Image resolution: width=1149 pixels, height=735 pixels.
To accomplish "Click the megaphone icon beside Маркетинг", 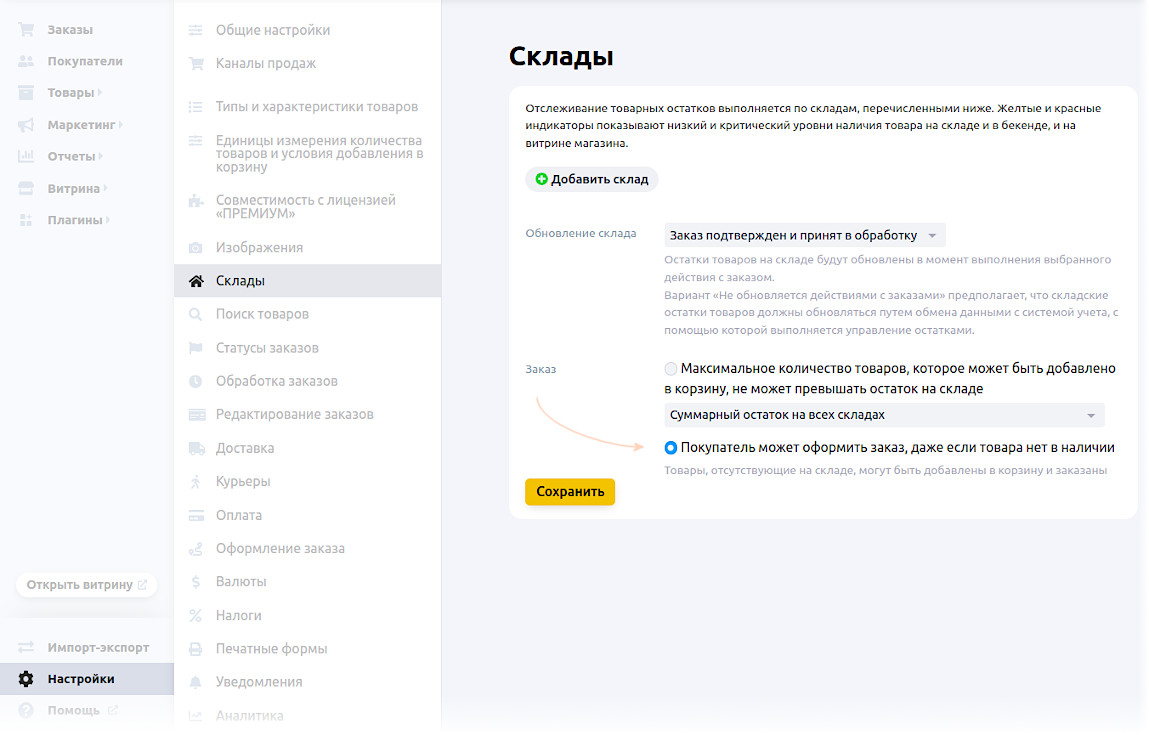I will click(x=26, y=125).
